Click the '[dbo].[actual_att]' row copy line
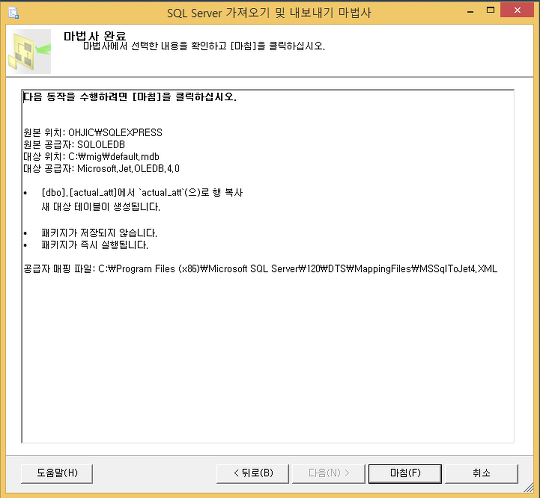 pos(142,193)
